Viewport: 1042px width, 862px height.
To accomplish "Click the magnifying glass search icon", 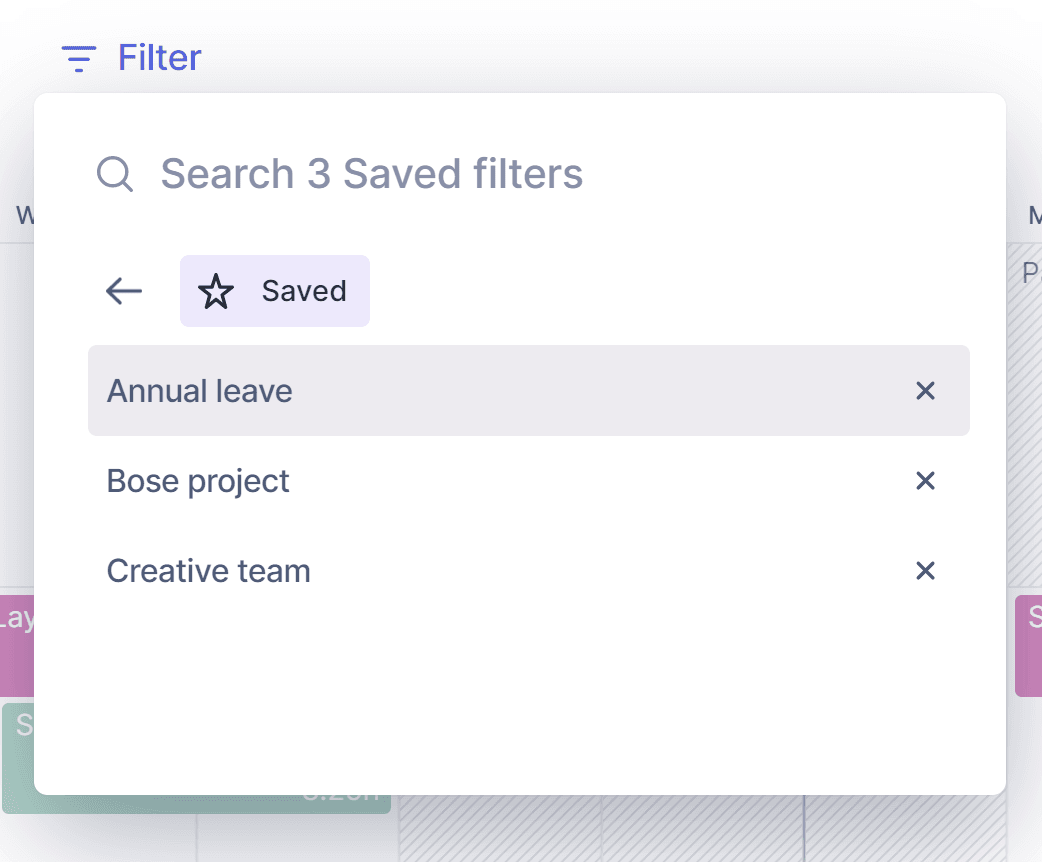I will [115, 174].
